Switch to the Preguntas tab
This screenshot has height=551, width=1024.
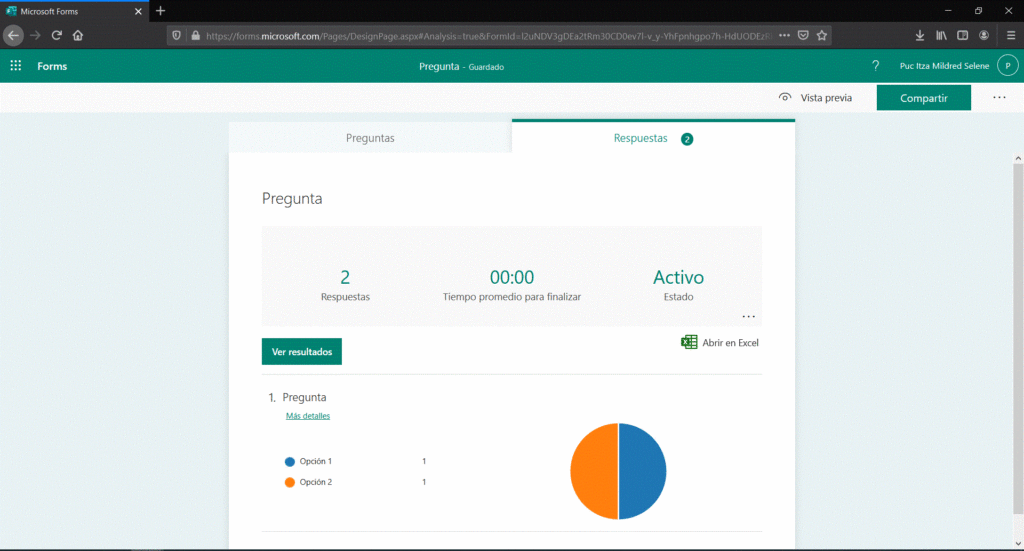coord(370,138)
